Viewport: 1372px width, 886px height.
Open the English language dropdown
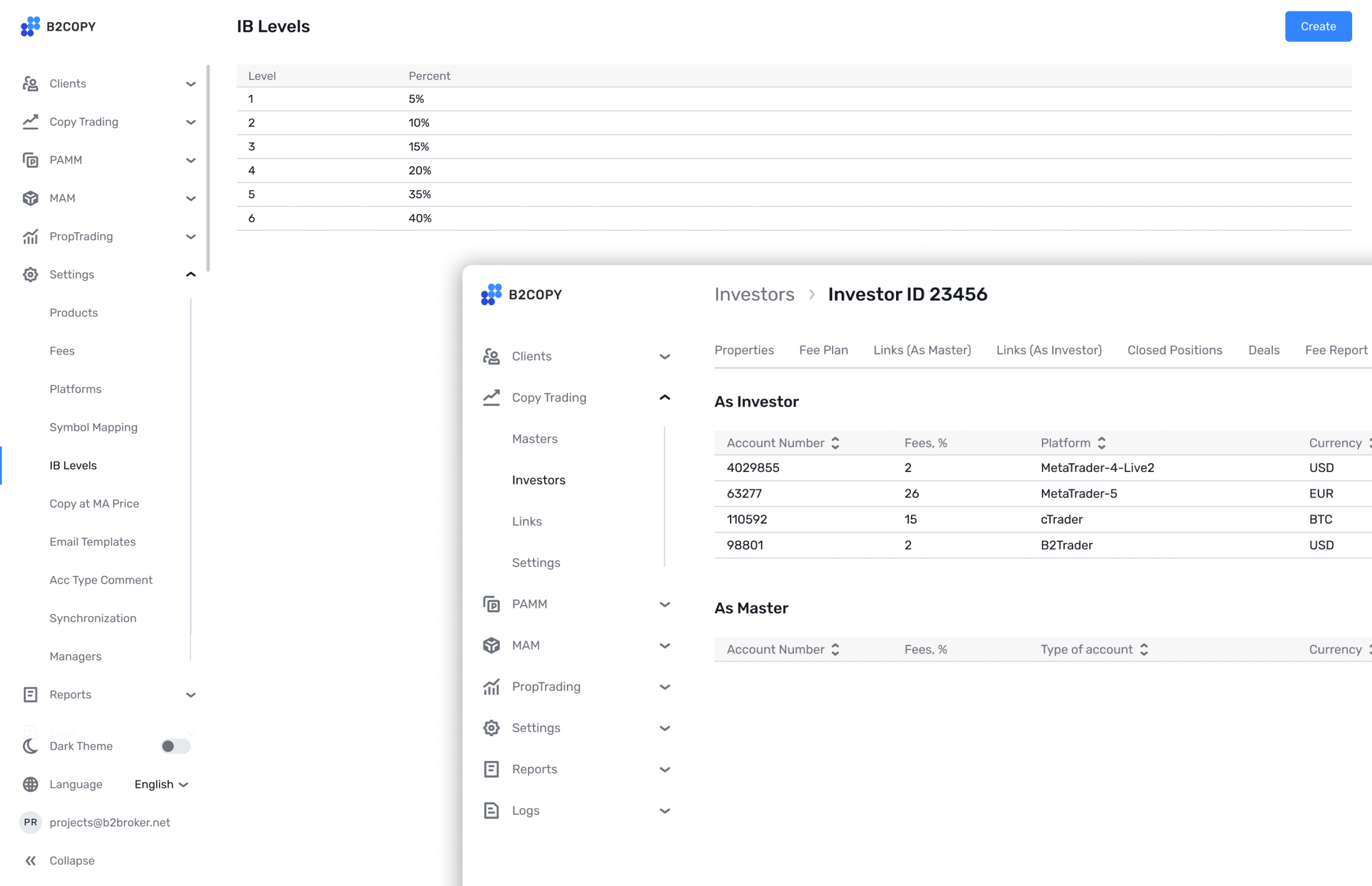(x=160, y=784)
